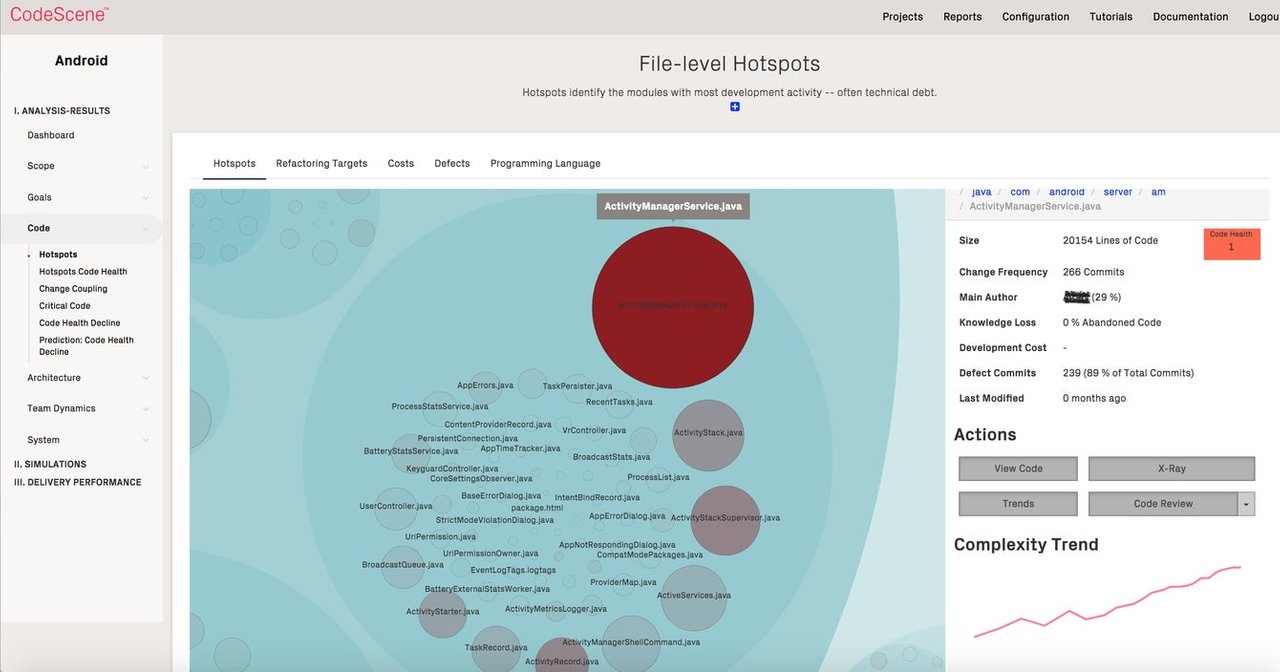
Task: Open the Projects menu
Action: (903, 17)
